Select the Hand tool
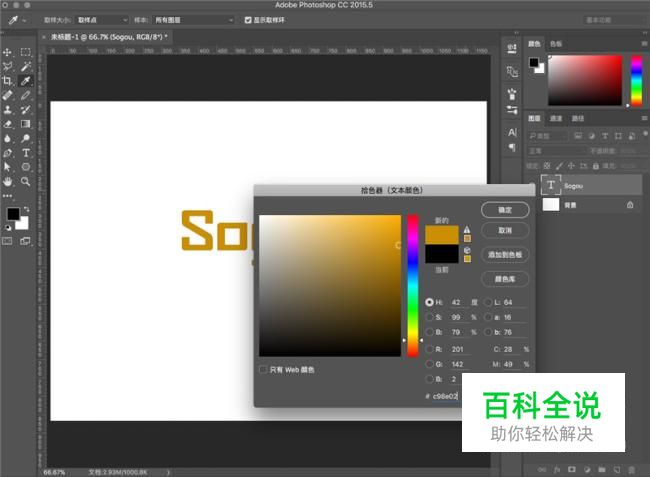This screenshot has width=650, height=477. coord(8,181)
